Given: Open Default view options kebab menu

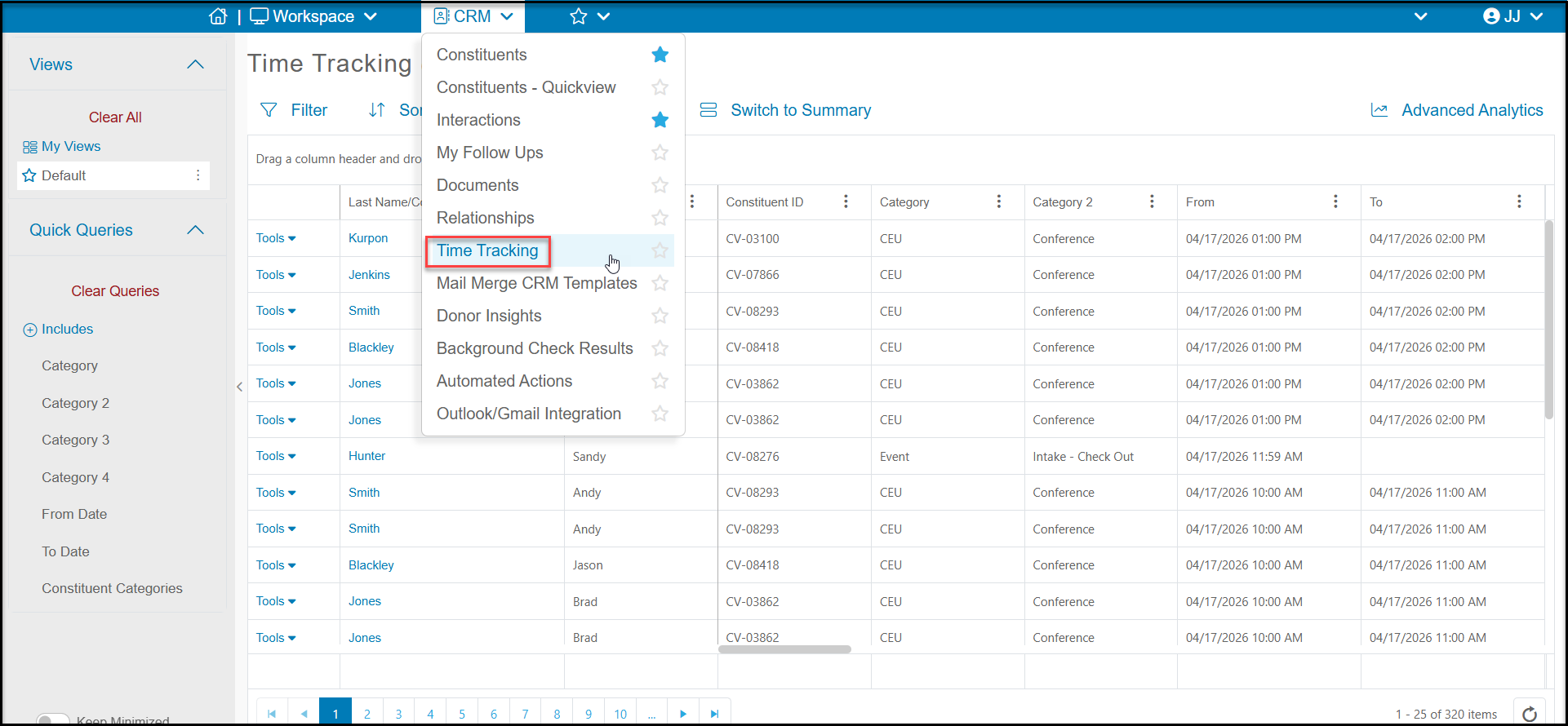Looking at the screenshot, I should pyautogui.click(x=198, y=175).
